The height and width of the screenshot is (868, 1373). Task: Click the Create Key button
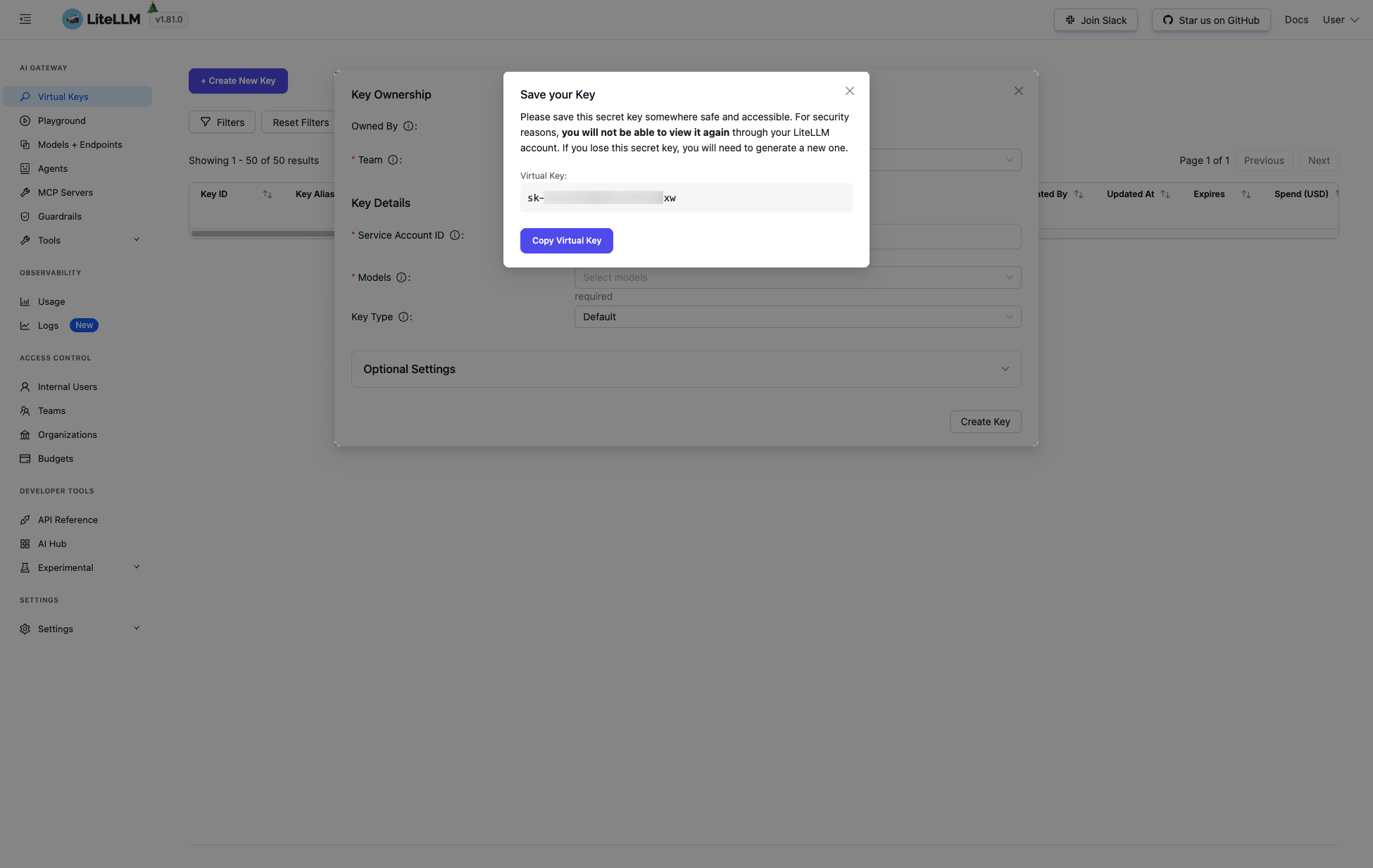[985, 421]
